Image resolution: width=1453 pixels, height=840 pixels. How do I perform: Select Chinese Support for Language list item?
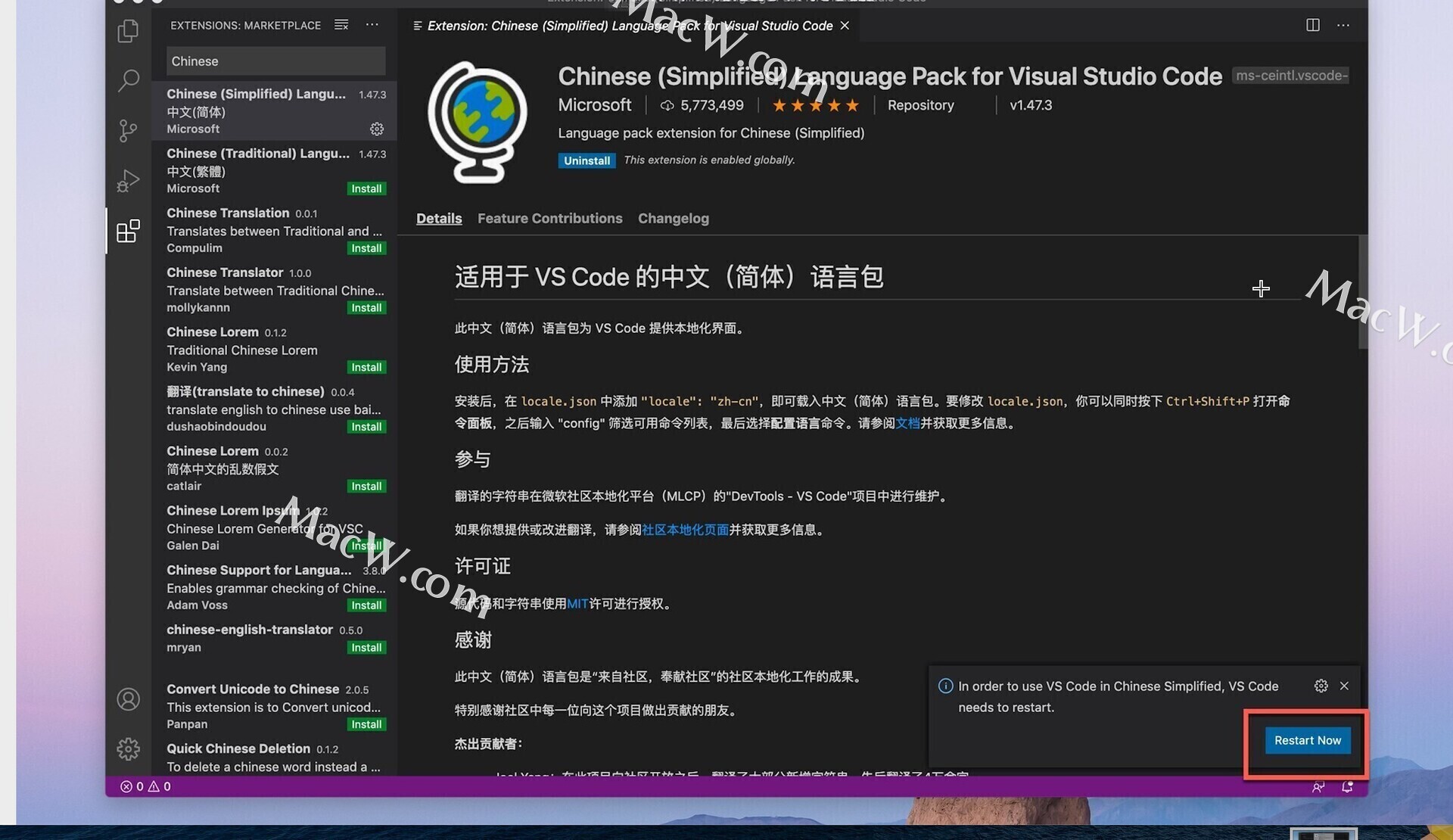274,587
